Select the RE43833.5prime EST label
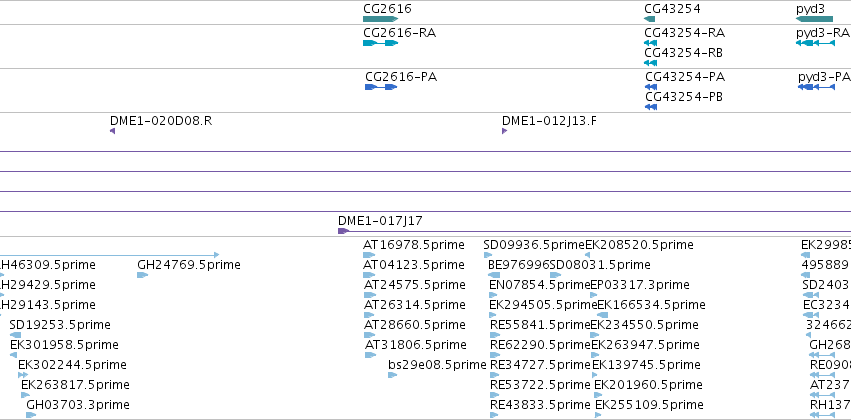The image size is (851, 420). [540, 405]
